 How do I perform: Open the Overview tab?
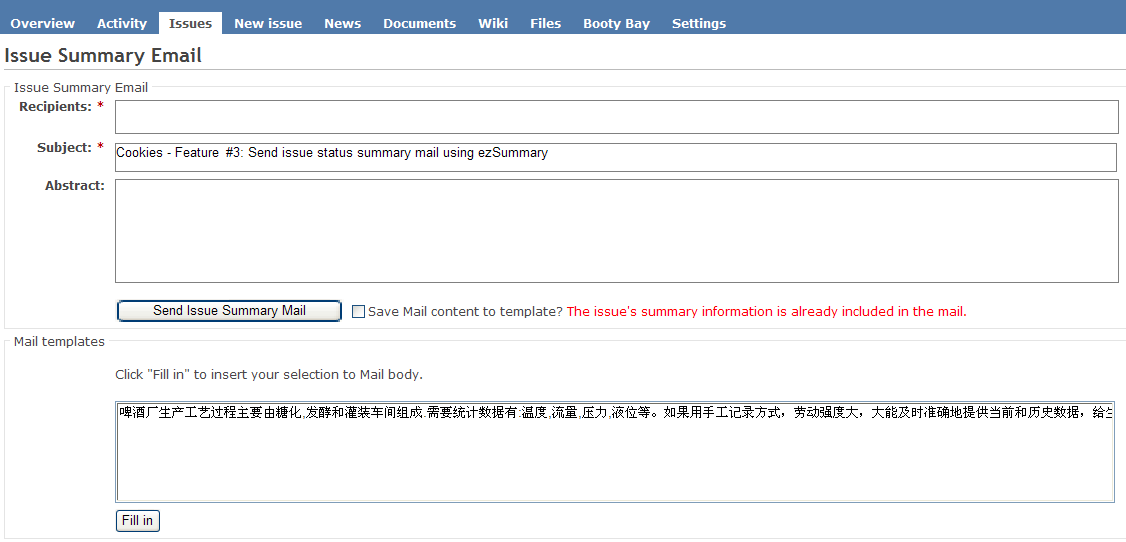click(x=42, y=23)
